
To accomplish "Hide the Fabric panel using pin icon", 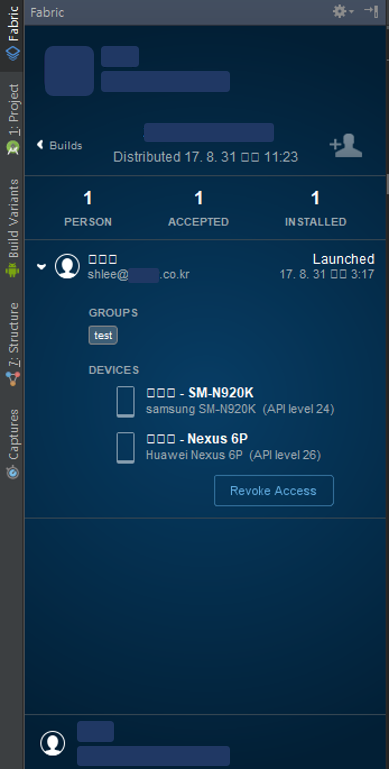I will [371, 11].
